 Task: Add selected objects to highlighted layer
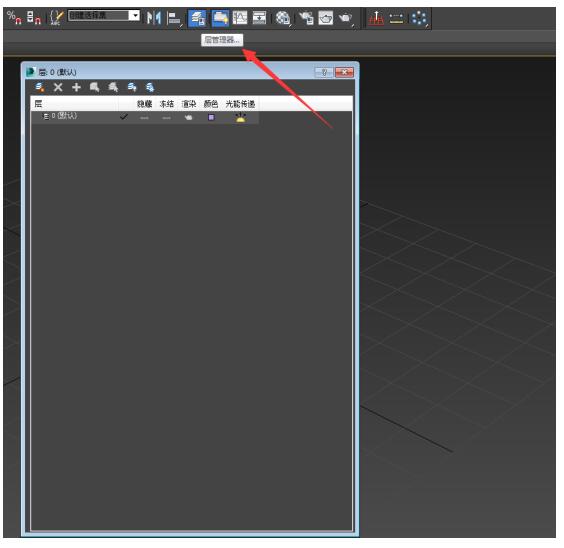tap(76, 87)
